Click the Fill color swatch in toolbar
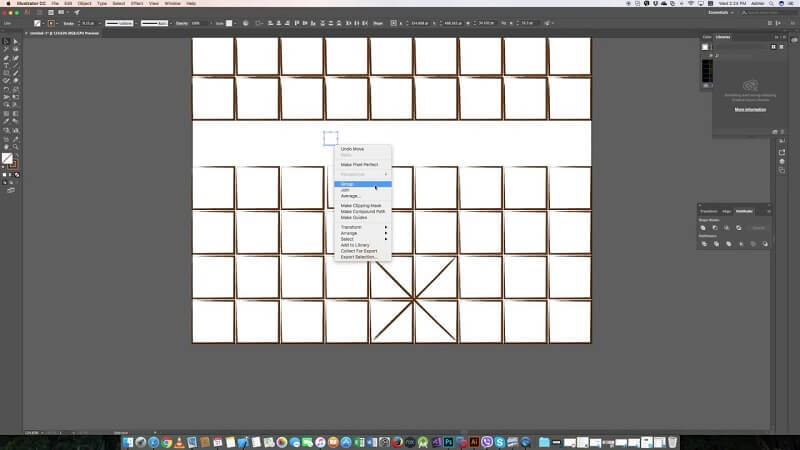 [7, 157]
